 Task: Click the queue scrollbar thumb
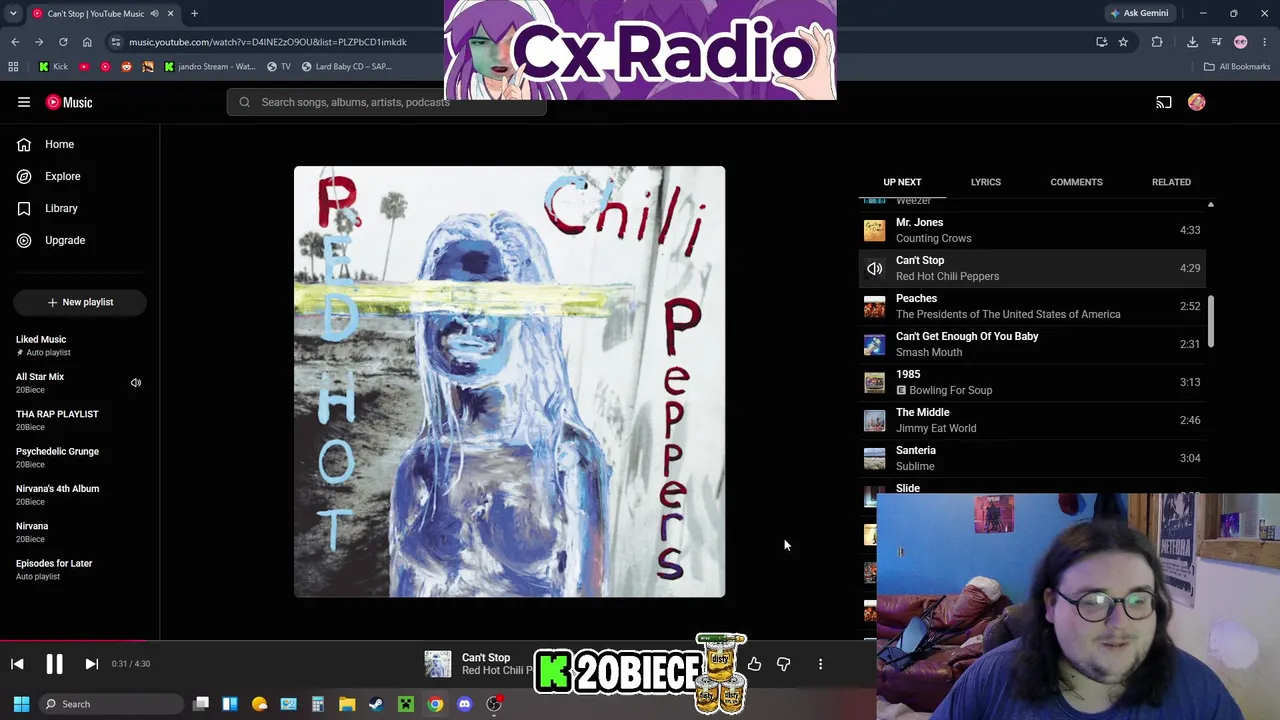coord(1210,322)
